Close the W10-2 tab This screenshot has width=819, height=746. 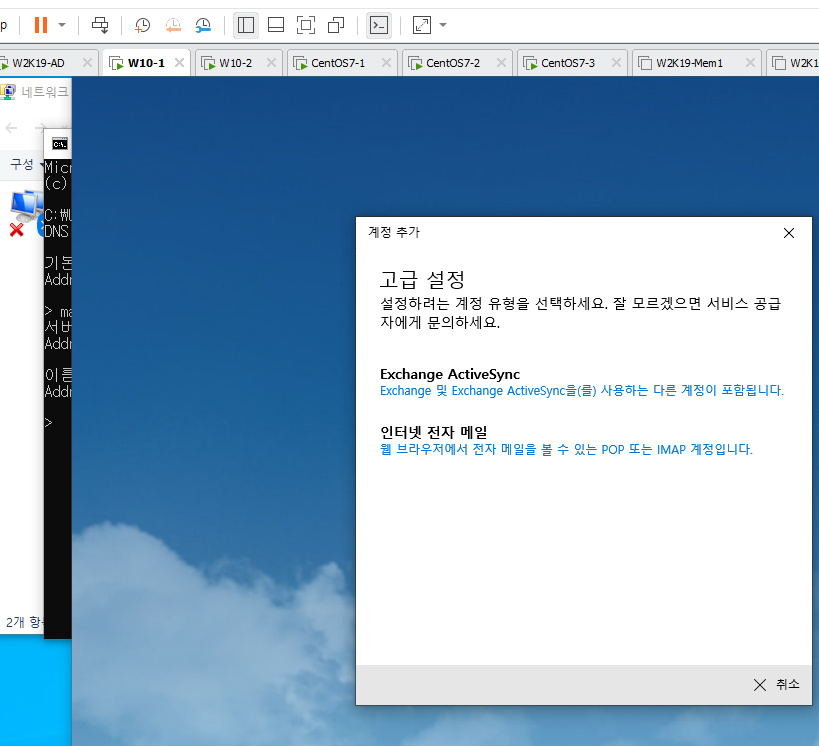click(271, 63)
